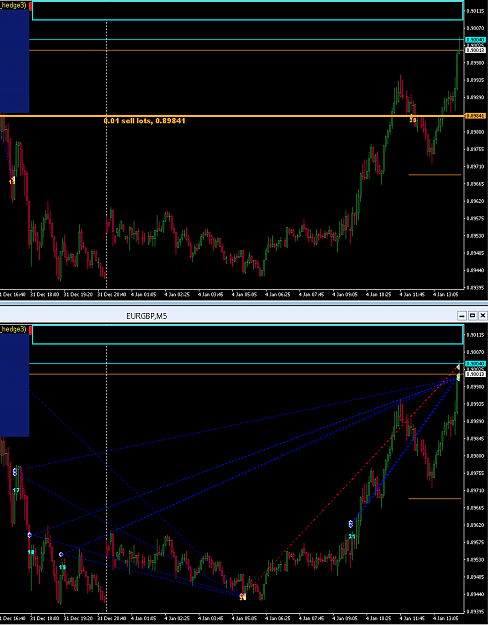Click the blue entry arrow above marker 19
Image resolution: width=488 pixels, height=625 pixels.
[61, 554]
